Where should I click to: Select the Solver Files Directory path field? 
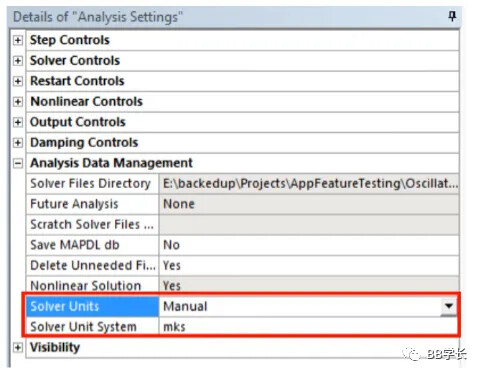(309, 184)
